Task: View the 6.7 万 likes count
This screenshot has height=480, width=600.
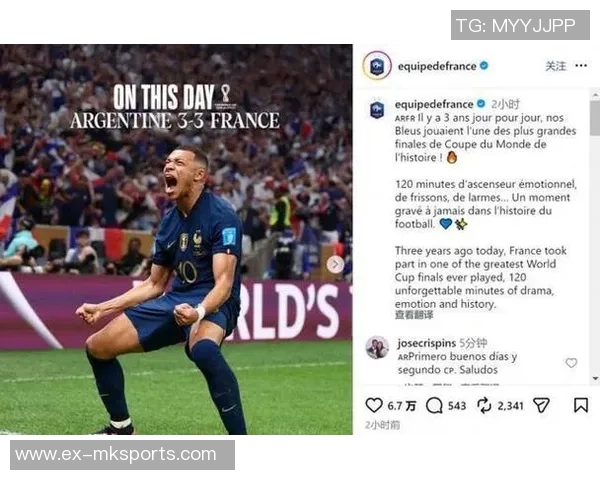Action: click(x=401, y=406)
